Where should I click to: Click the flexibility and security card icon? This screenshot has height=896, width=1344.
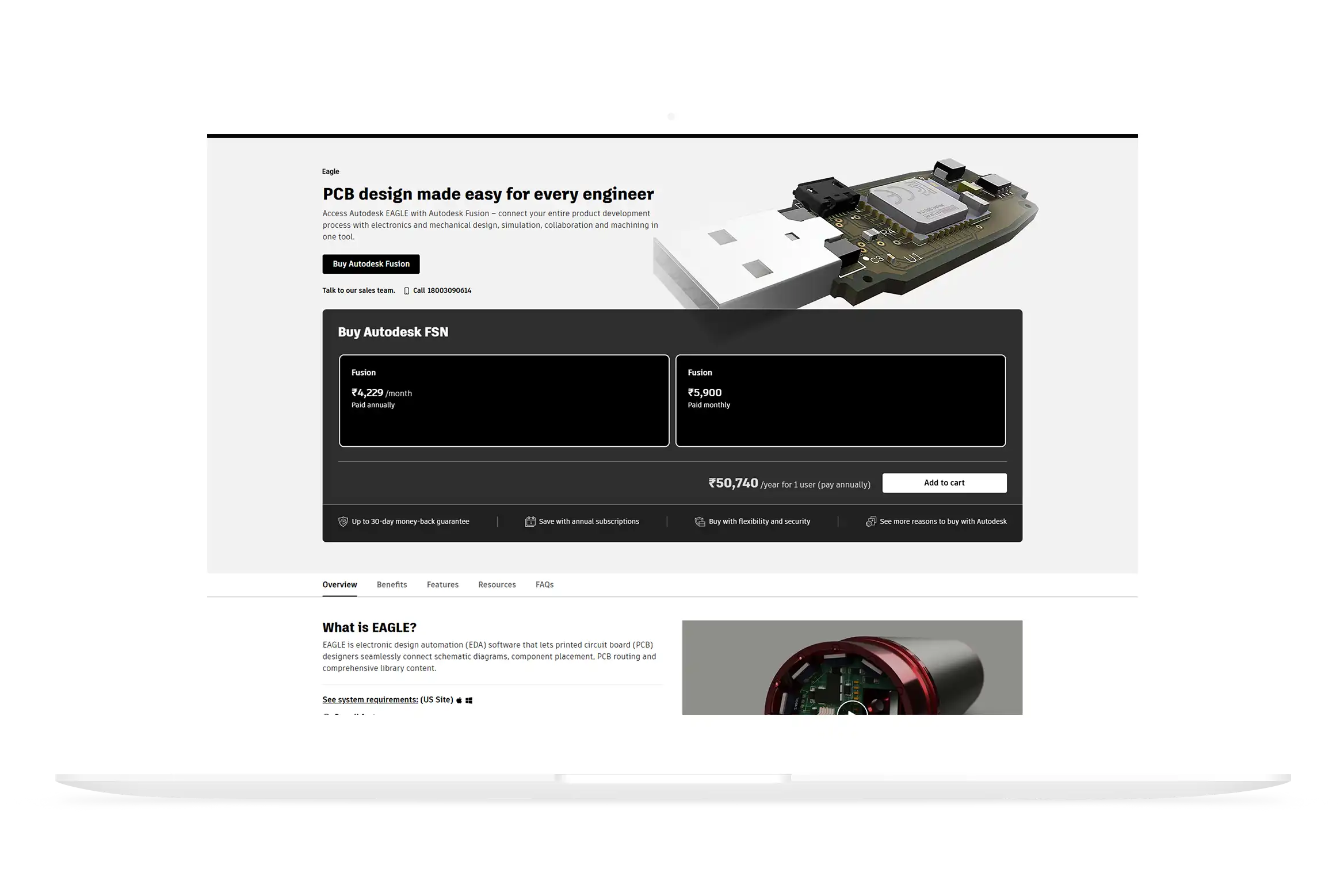click(x=700, y=522)
